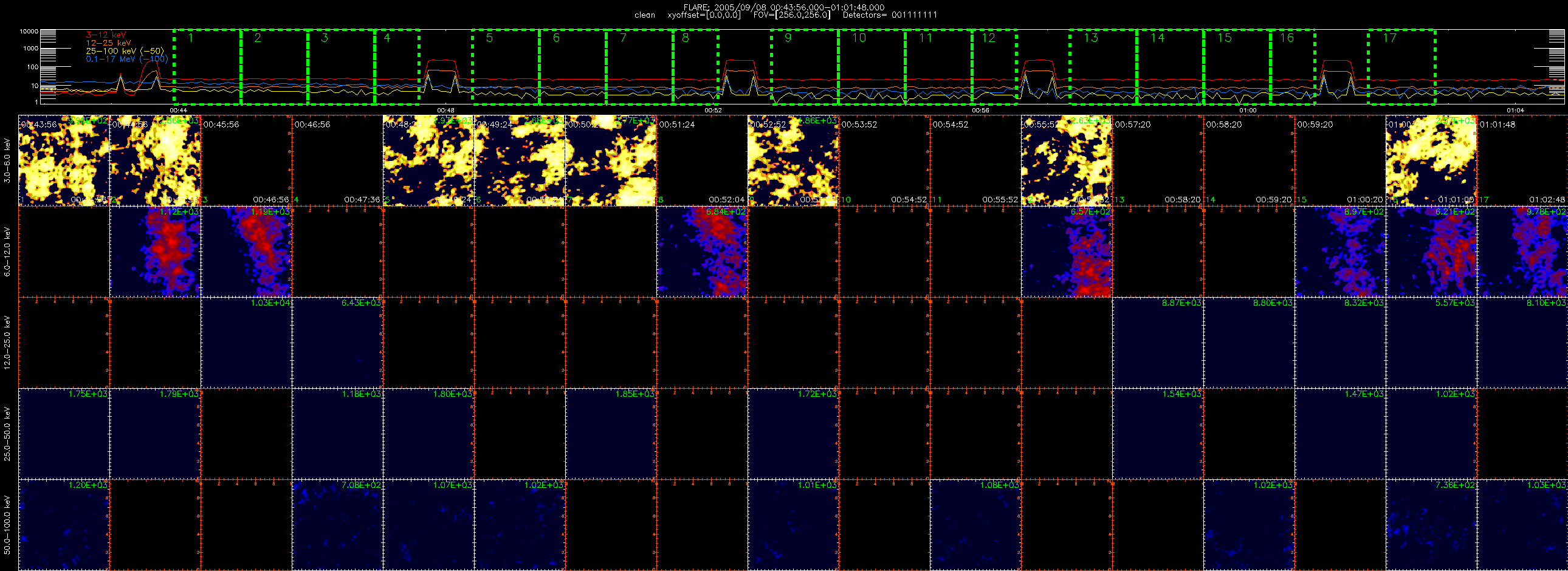Select interval 13 on the light curve
The height and width of the screenshot is (571, 1568).
click(x=1090, y=38)
